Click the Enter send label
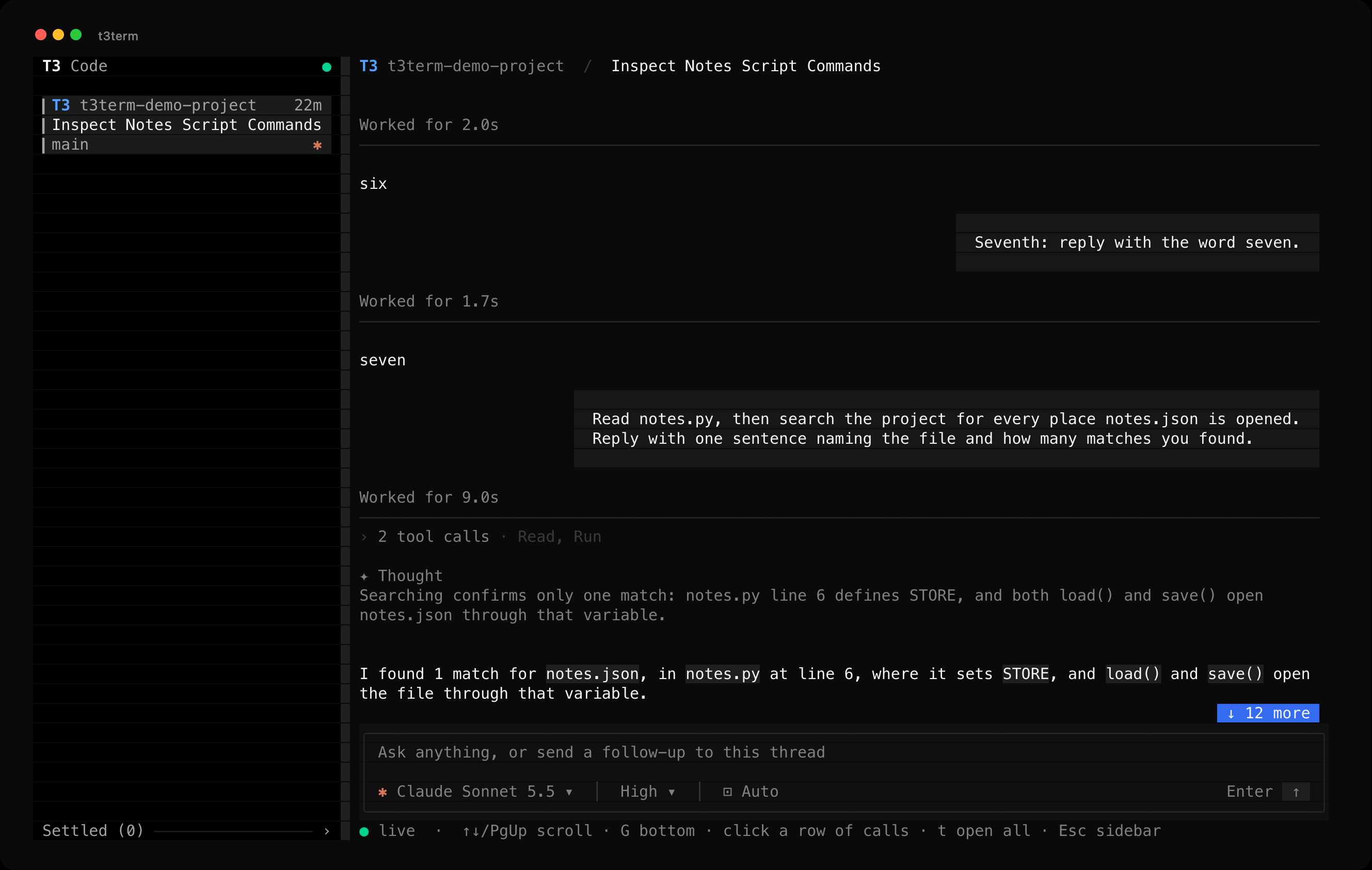Viewport: 1372px width, 870px height. [1250, 792]
